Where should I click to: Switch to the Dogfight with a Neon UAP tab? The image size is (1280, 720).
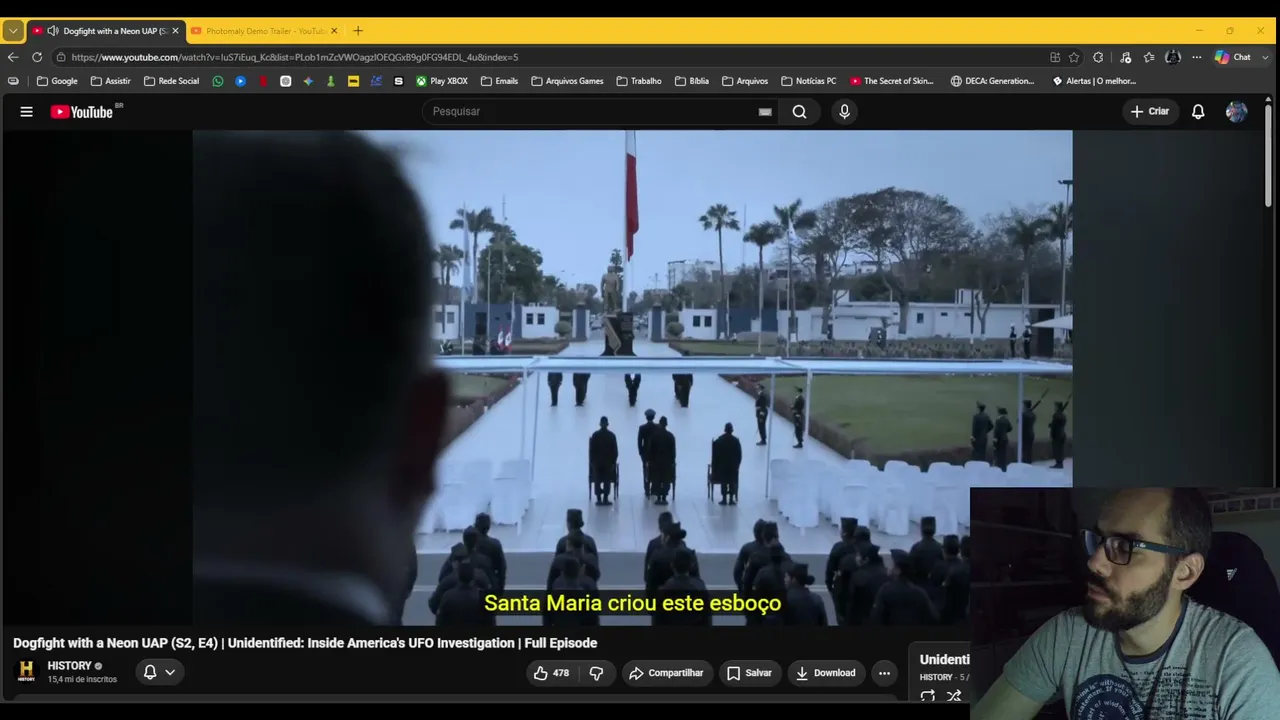pos(105,31)
